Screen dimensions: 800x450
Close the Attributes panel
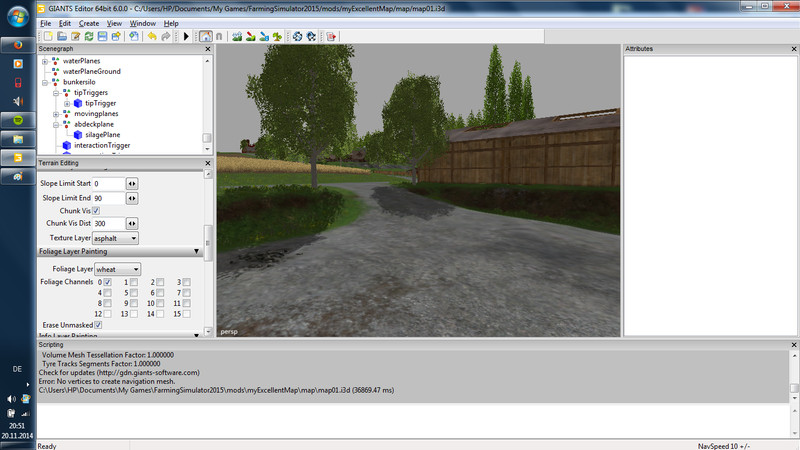[x=794, y=49]
